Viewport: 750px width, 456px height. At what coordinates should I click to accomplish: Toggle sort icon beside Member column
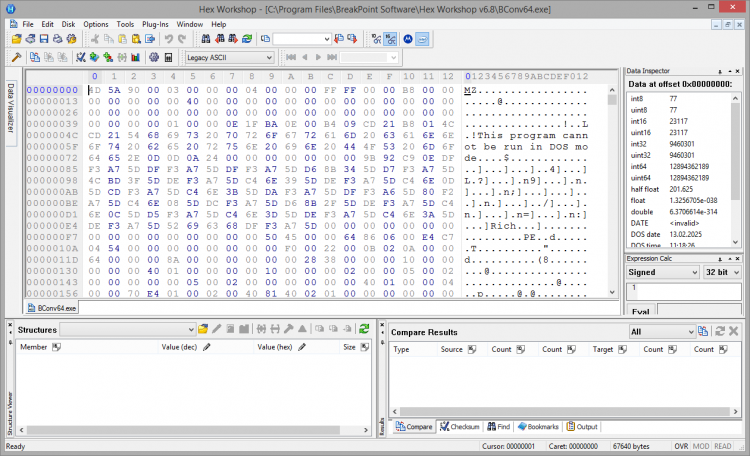coord(56,347)
